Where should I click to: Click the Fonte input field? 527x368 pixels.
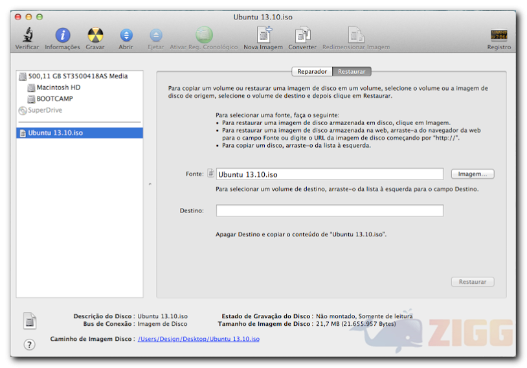click(x=330, y=174)
